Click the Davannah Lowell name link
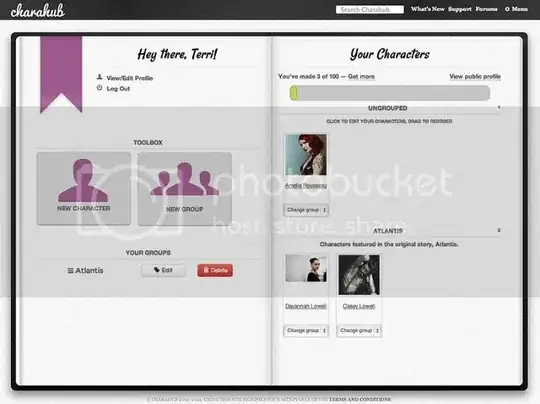This screenshot has width=540, height=404. [306, 306]
